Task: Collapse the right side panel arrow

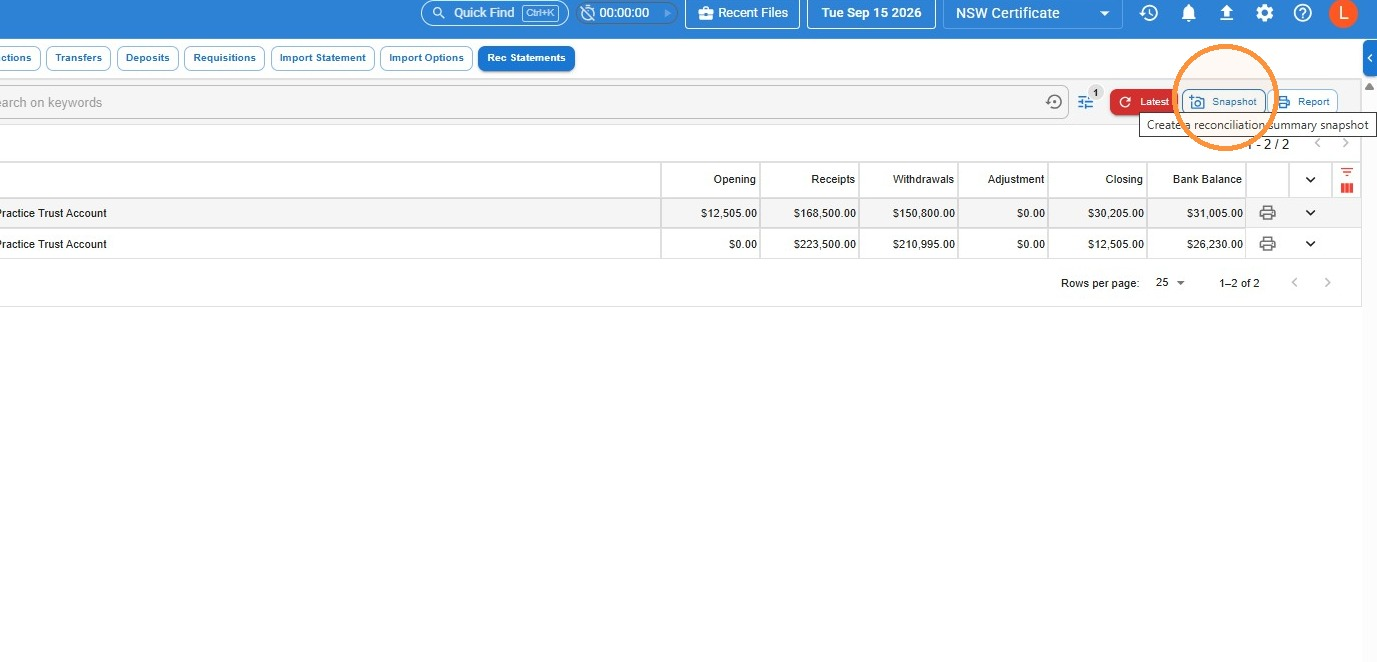Action: [1370, 58]
